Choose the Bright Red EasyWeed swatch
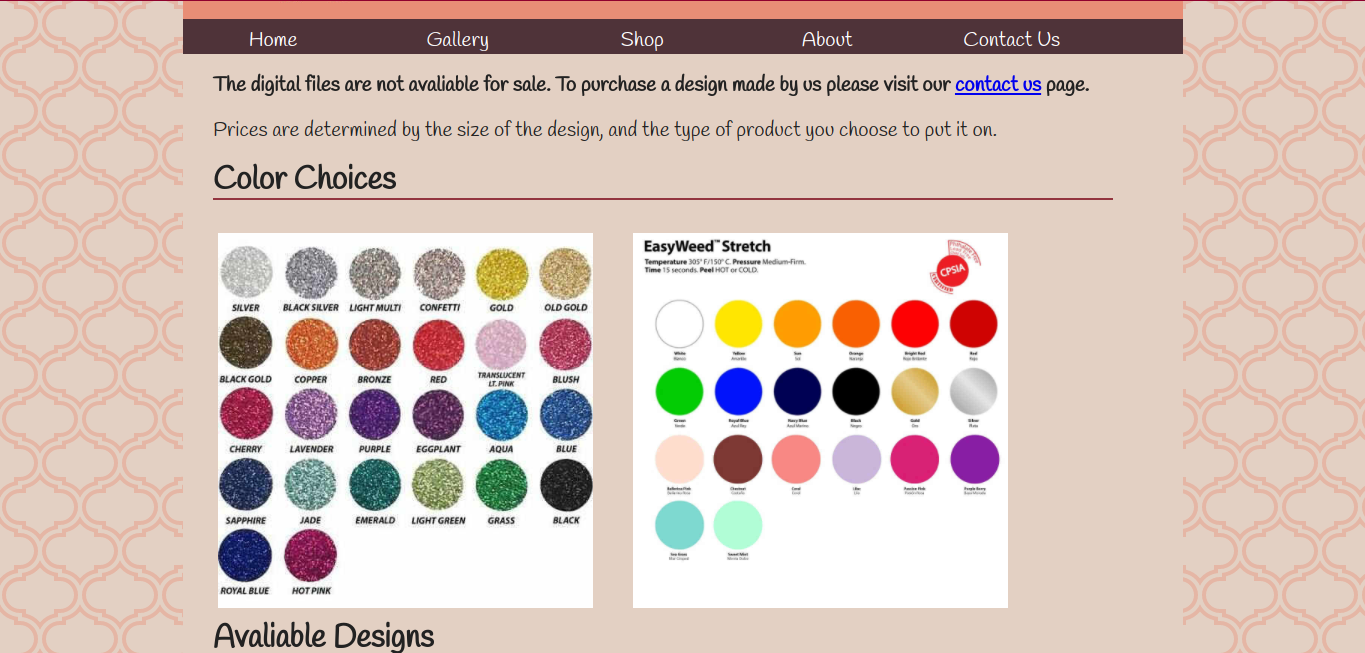 915,324
